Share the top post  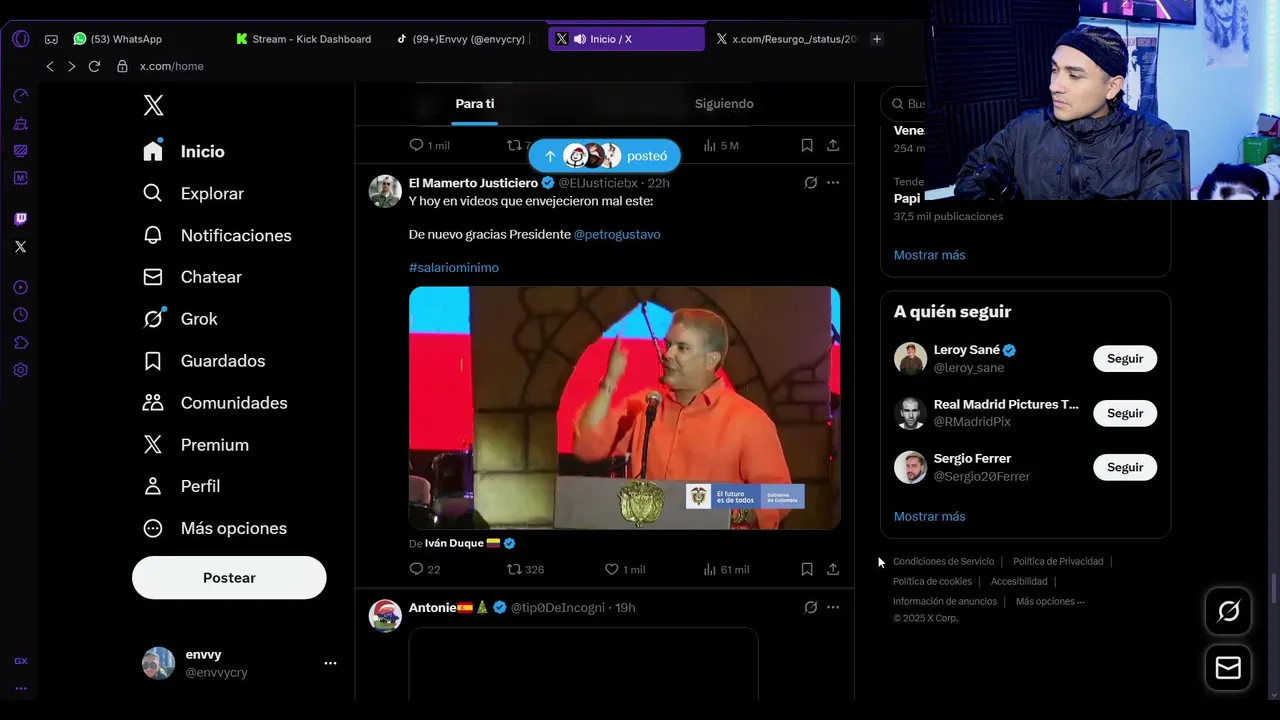pyautogui.click(x=833, y=145)
